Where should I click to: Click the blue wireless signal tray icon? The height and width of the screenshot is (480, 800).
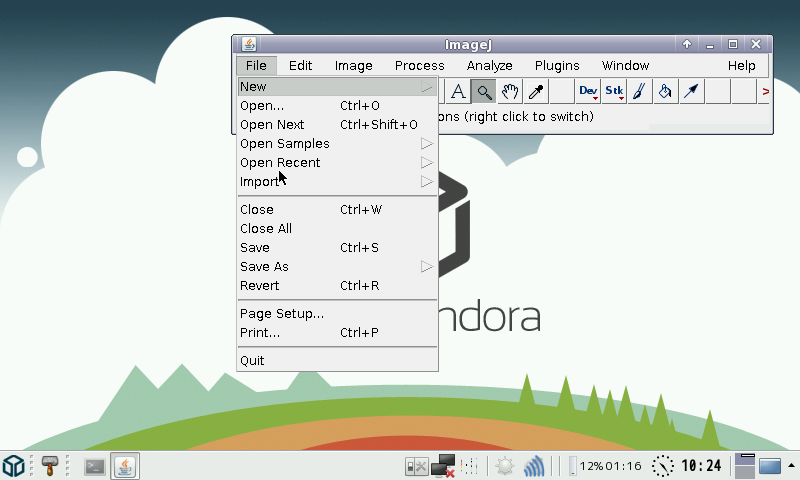tap(534, 466)
